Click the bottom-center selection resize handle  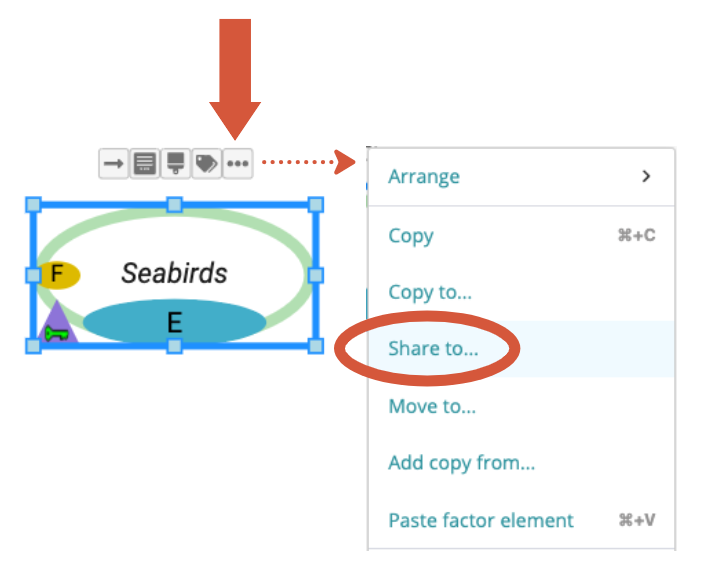coord(174,346)
